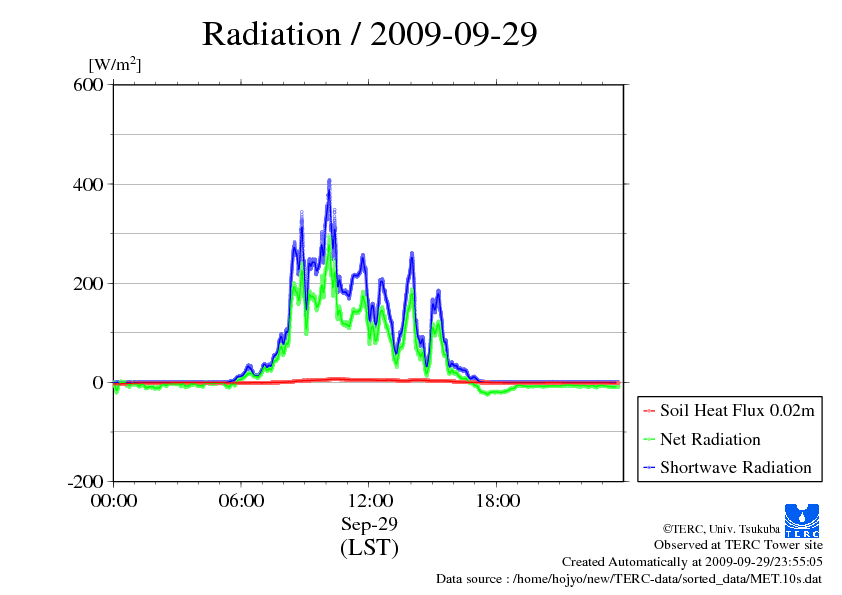Click the (LST) timezone label
The width and height of the screenshot is (842, 595).
tap(369, 547)
